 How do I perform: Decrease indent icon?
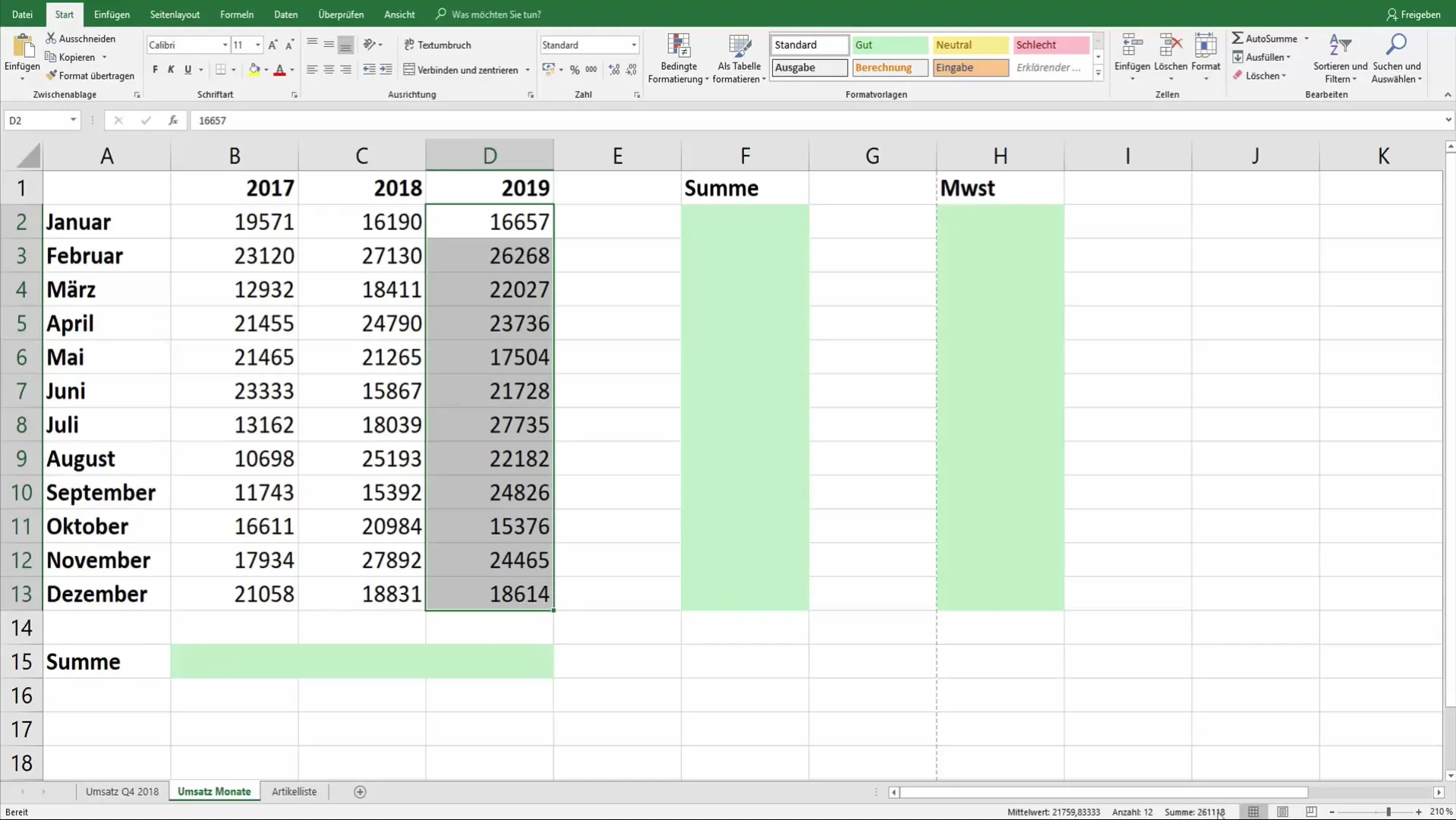369,70
